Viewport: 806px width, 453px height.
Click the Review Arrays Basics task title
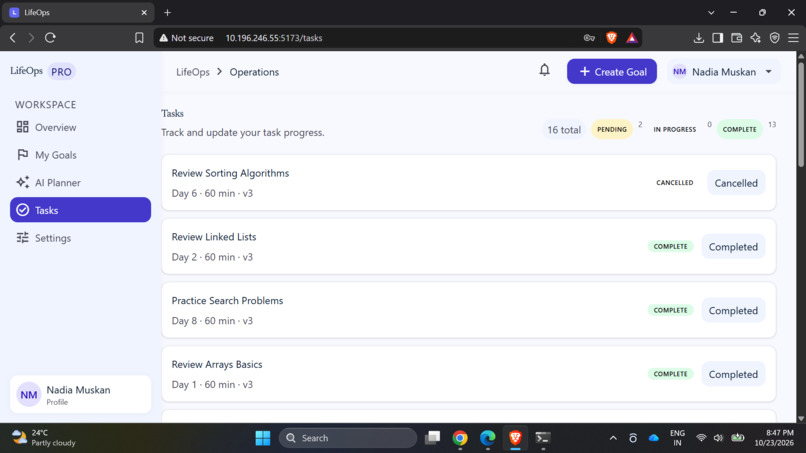tap(217, 365)
